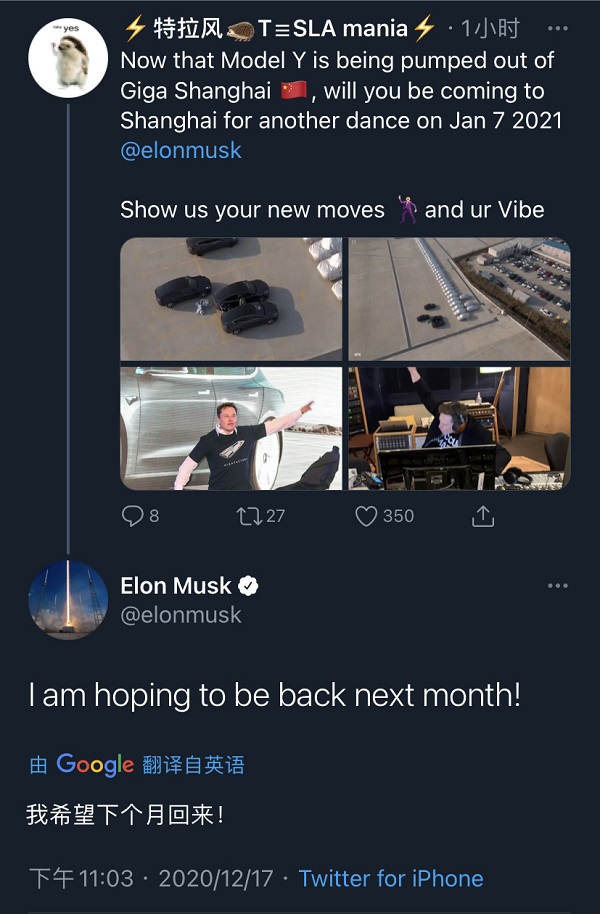The image size is (600, 914).
Task: Click the Elon Musk display name
Action: point(176,586)
